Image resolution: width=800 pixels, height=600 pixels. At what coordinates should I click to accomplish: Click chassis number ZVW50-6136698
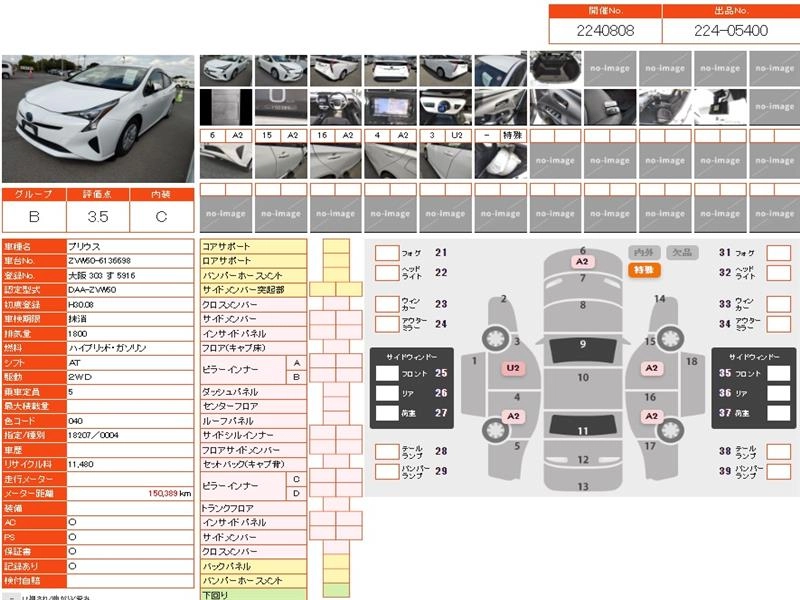[x=99, y=261]
